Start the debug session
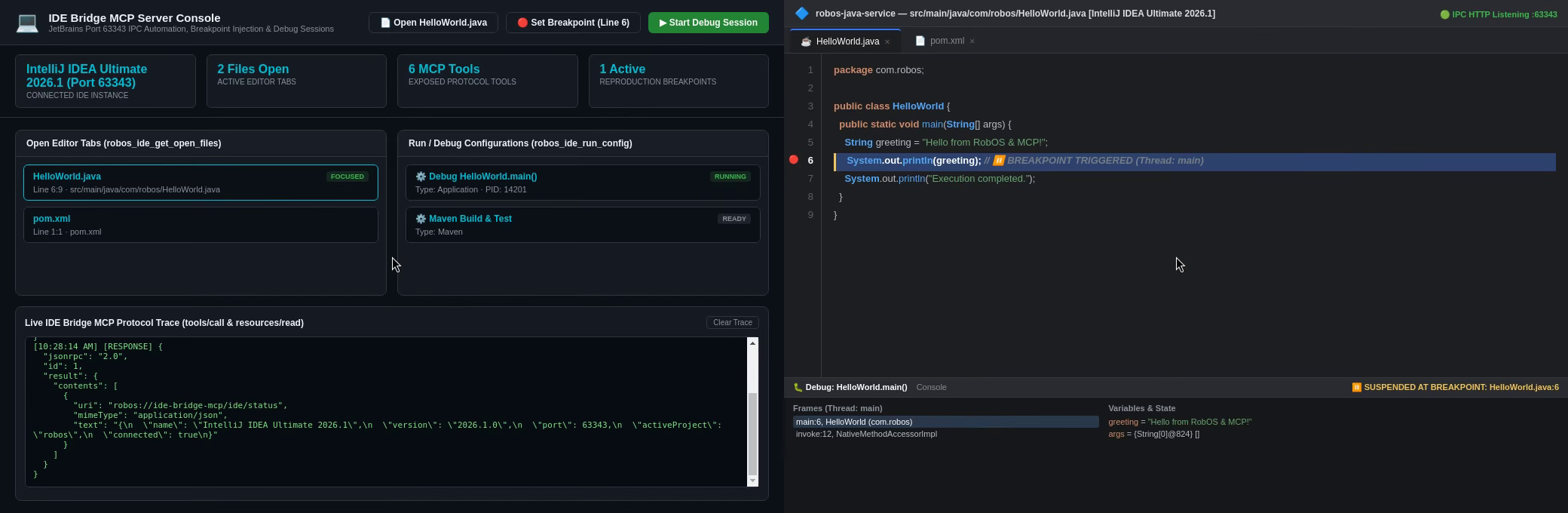The height and width of the screenshot is (513, 1568). tap(709, 23)
